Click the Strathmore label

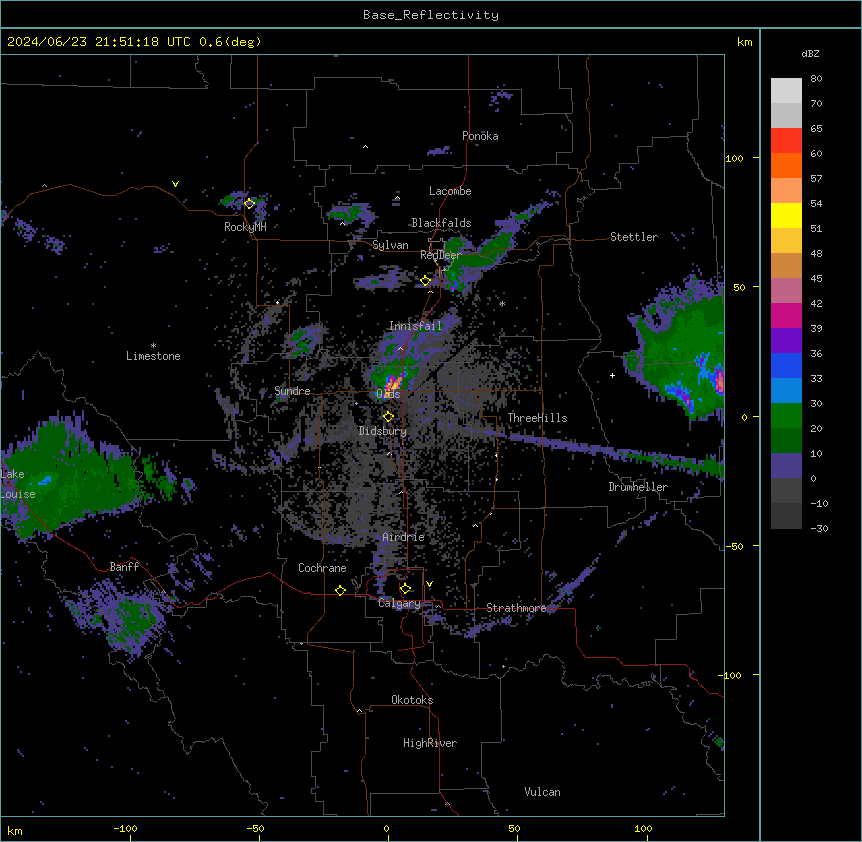(x=516, y=608)
